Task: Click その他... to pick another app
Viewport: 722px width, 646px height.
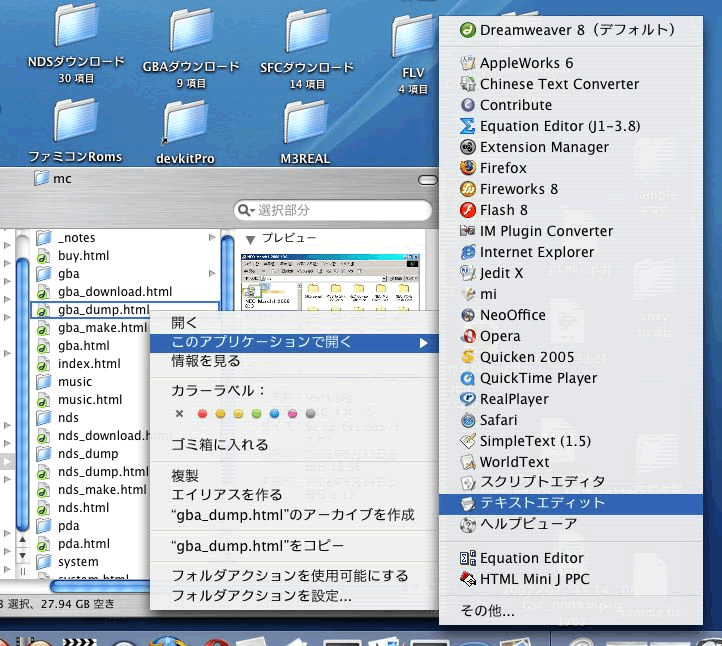Action: pos(571,611)
